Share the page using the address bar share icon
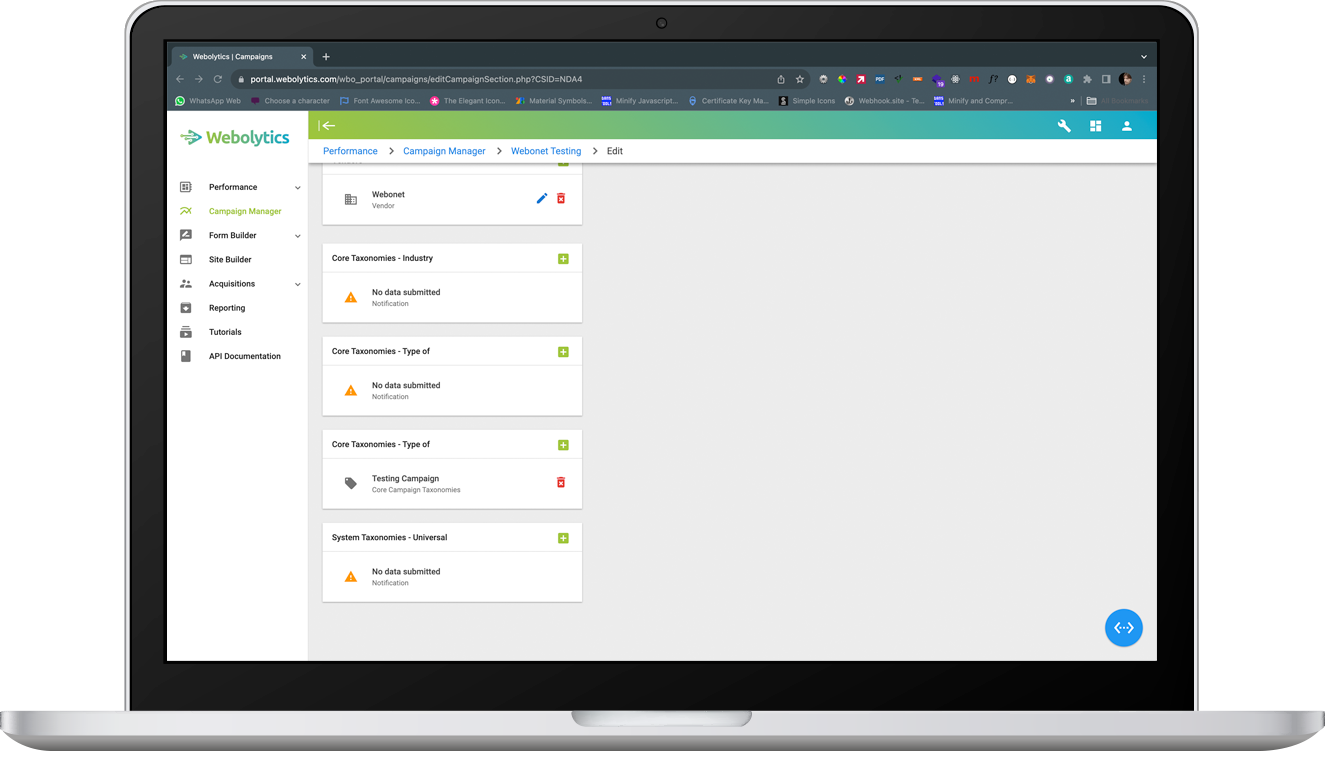Viewport: 1325px width, 780px height. click(781, 79)
